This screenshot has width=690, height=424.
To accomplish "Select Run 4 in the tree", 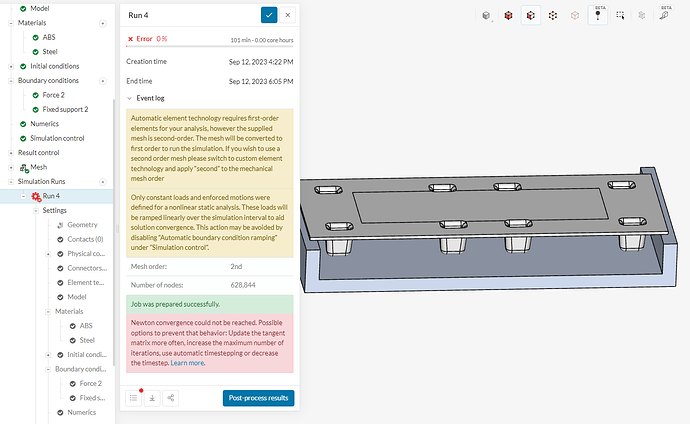I will coord(51,196).
